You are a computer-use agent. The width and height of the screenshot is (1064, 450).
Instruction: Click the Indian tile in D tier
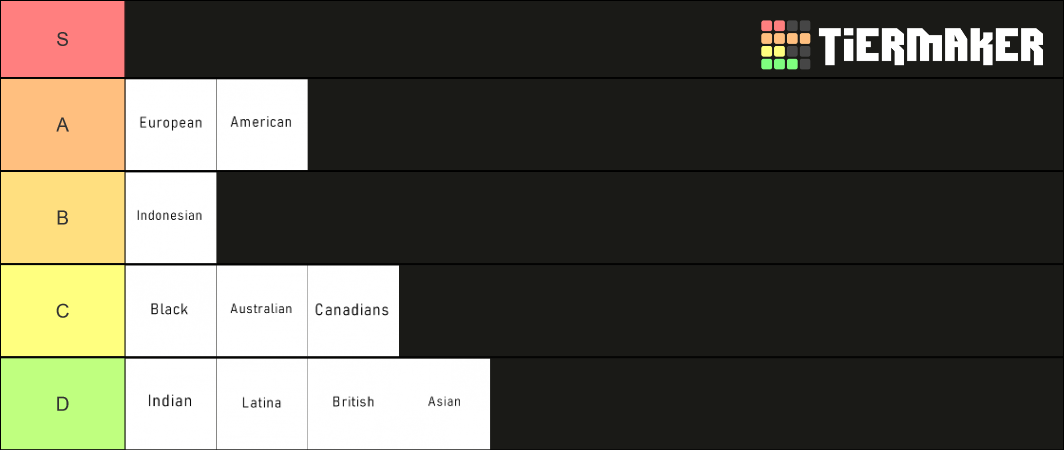pos(171,403)
